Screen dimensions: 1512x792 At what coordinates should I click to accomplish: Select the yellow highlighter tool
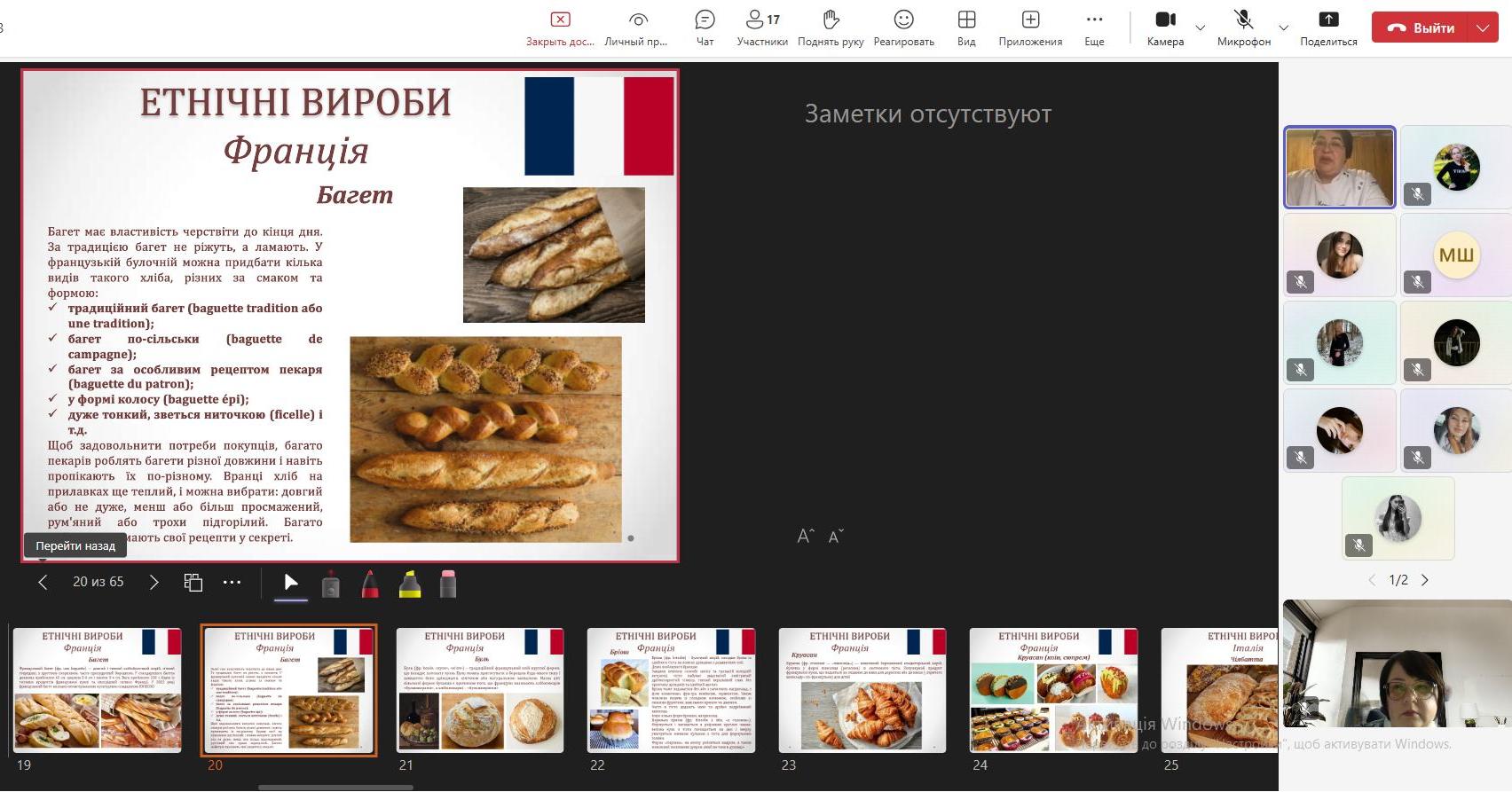point(410,583)
